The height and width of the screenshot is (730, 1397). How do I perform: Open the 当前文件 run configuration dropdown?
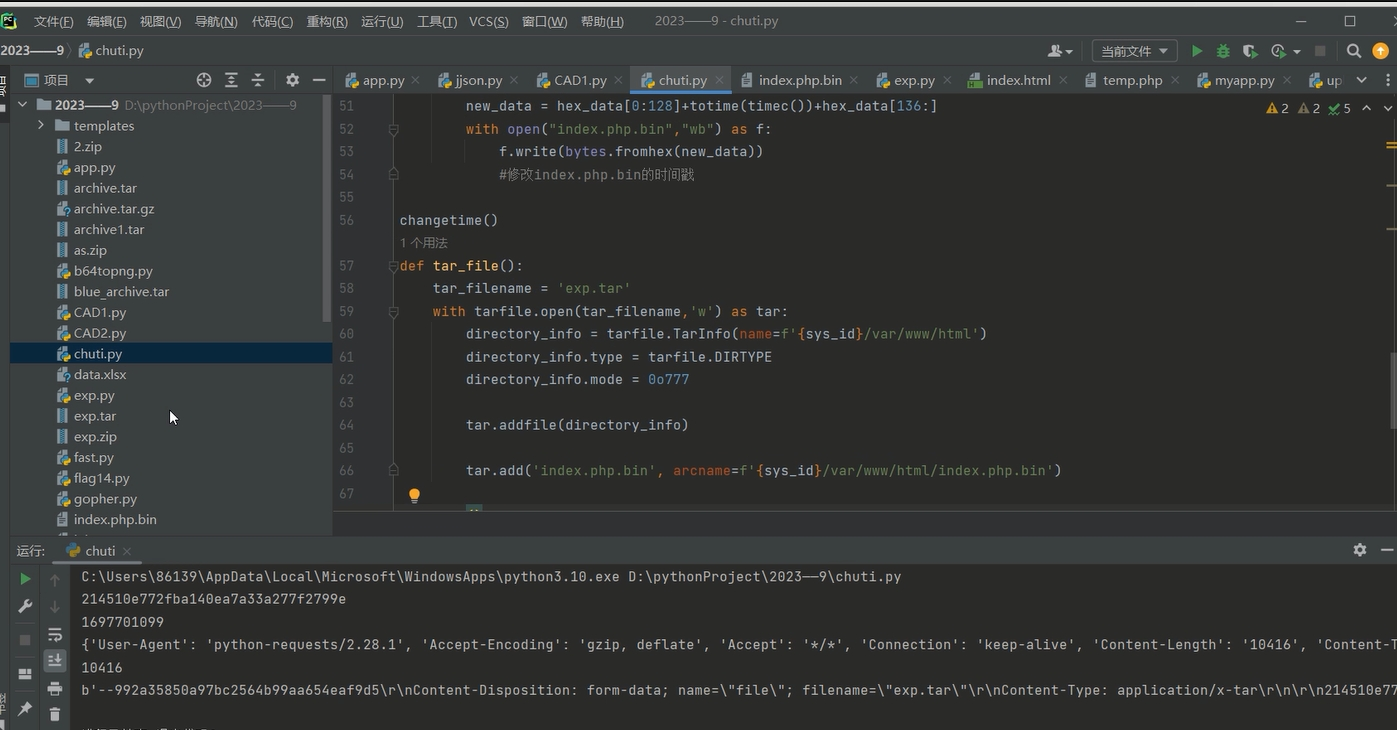point(1135,51)
